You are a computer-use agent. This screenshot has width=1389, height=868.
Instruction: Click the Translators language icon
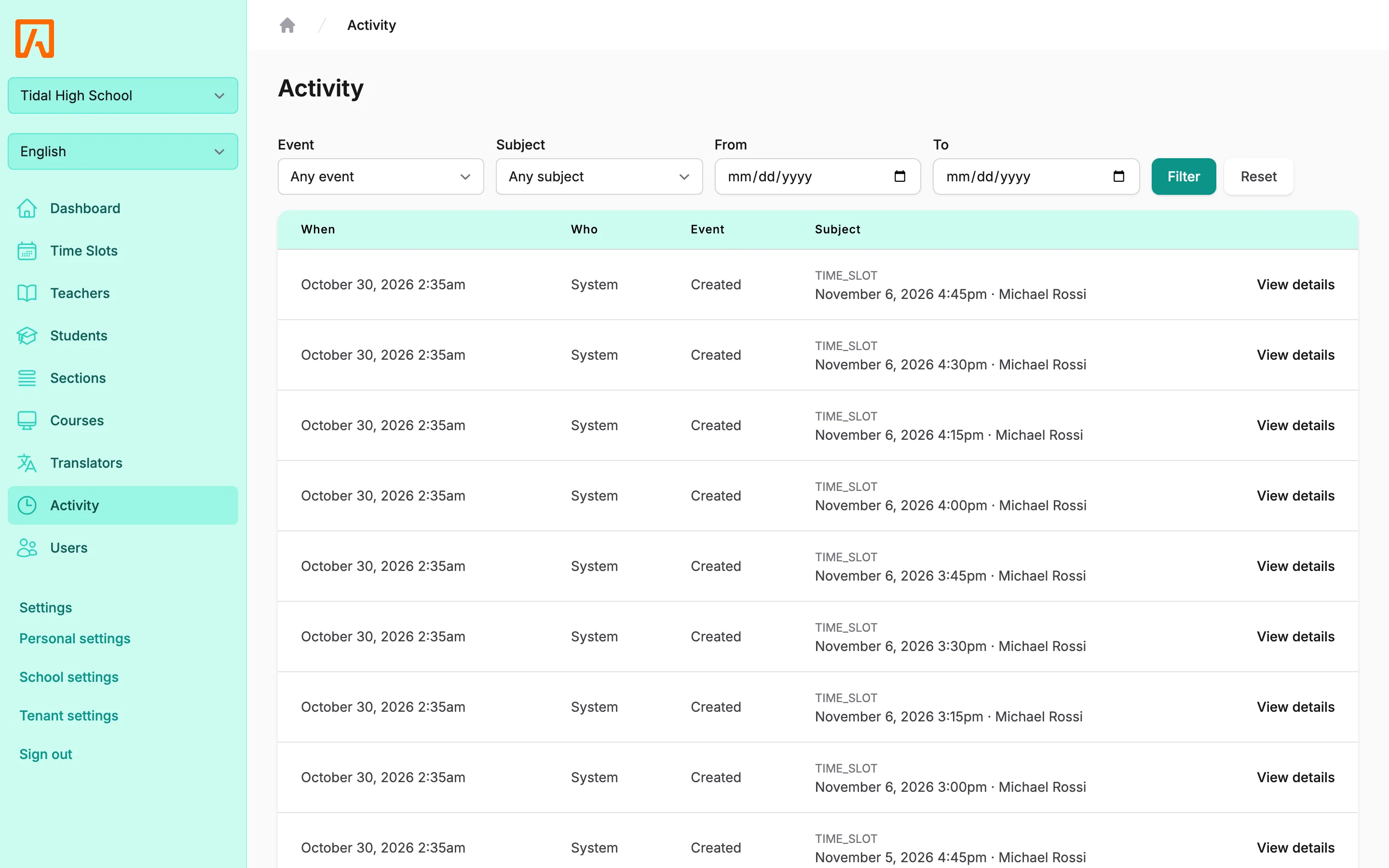tap(27, 463)
